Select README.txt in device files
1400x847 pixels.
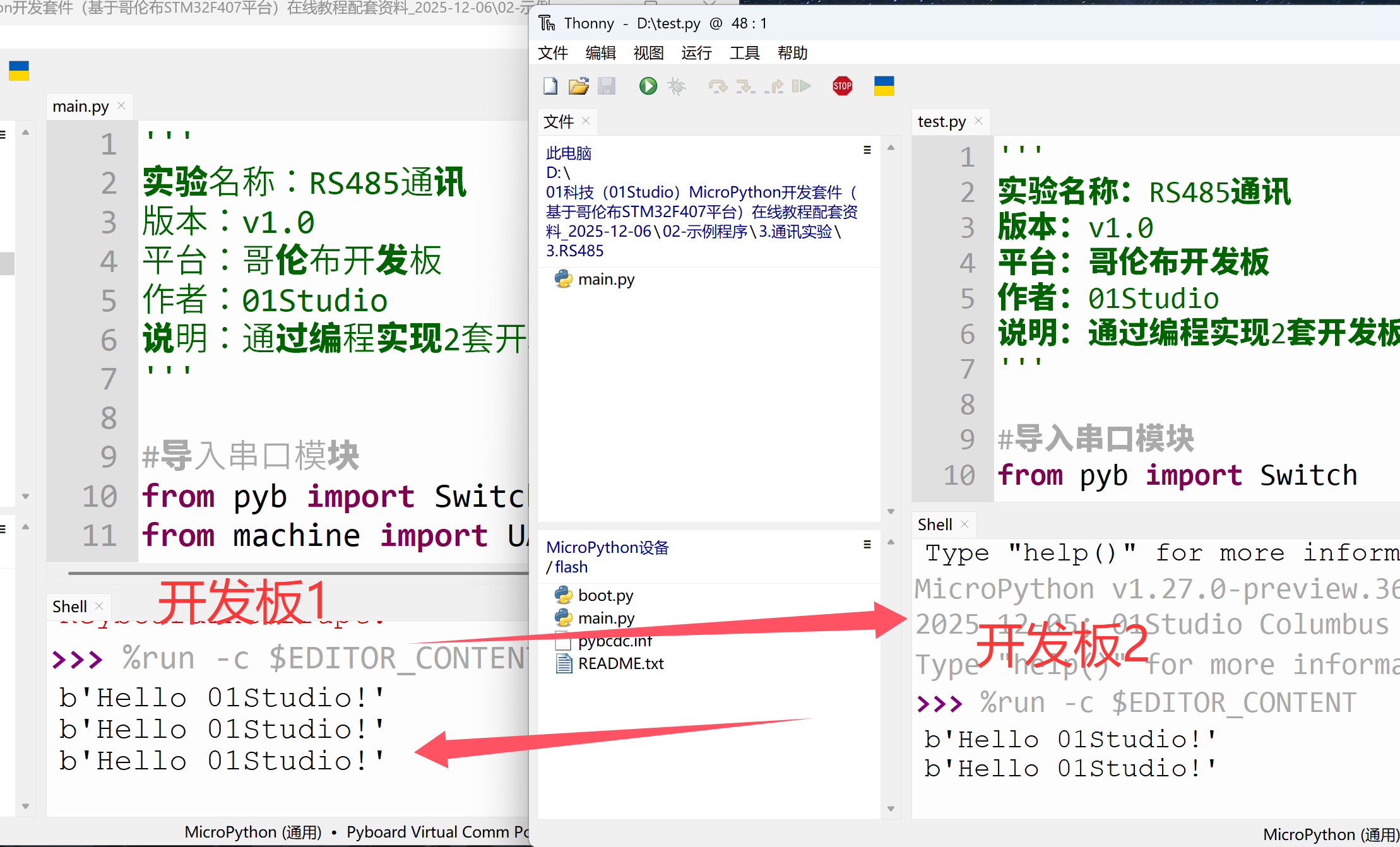[620, 663]
